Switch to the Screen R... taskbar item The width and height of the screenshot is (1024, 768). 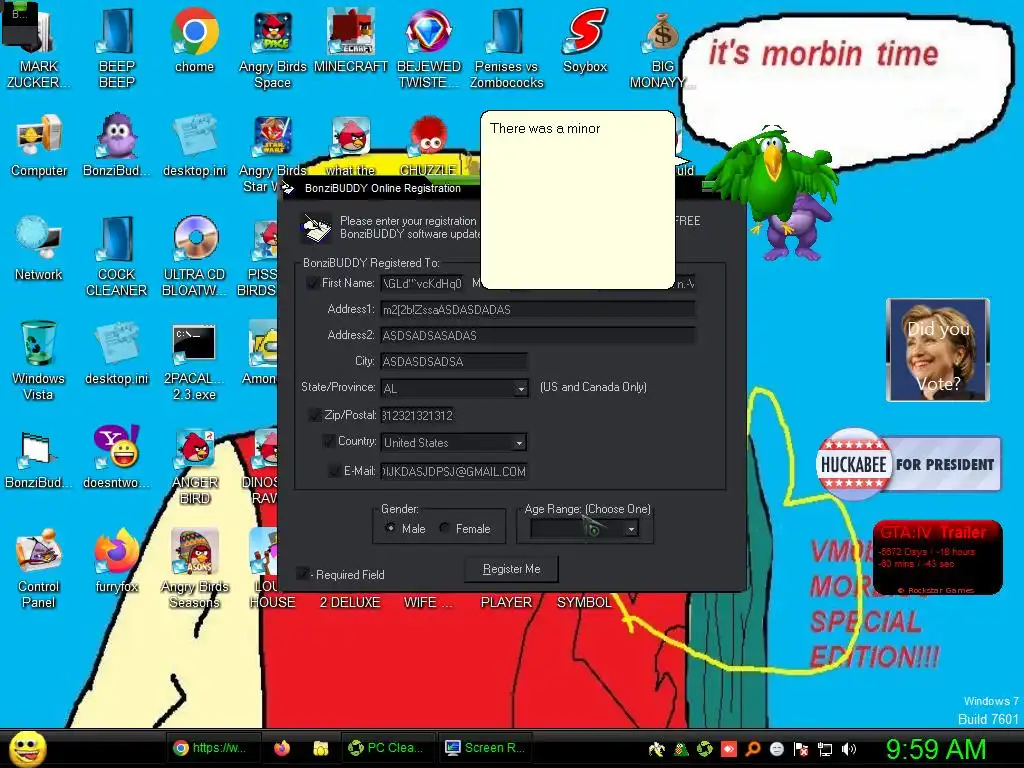(x=485, y=748)
